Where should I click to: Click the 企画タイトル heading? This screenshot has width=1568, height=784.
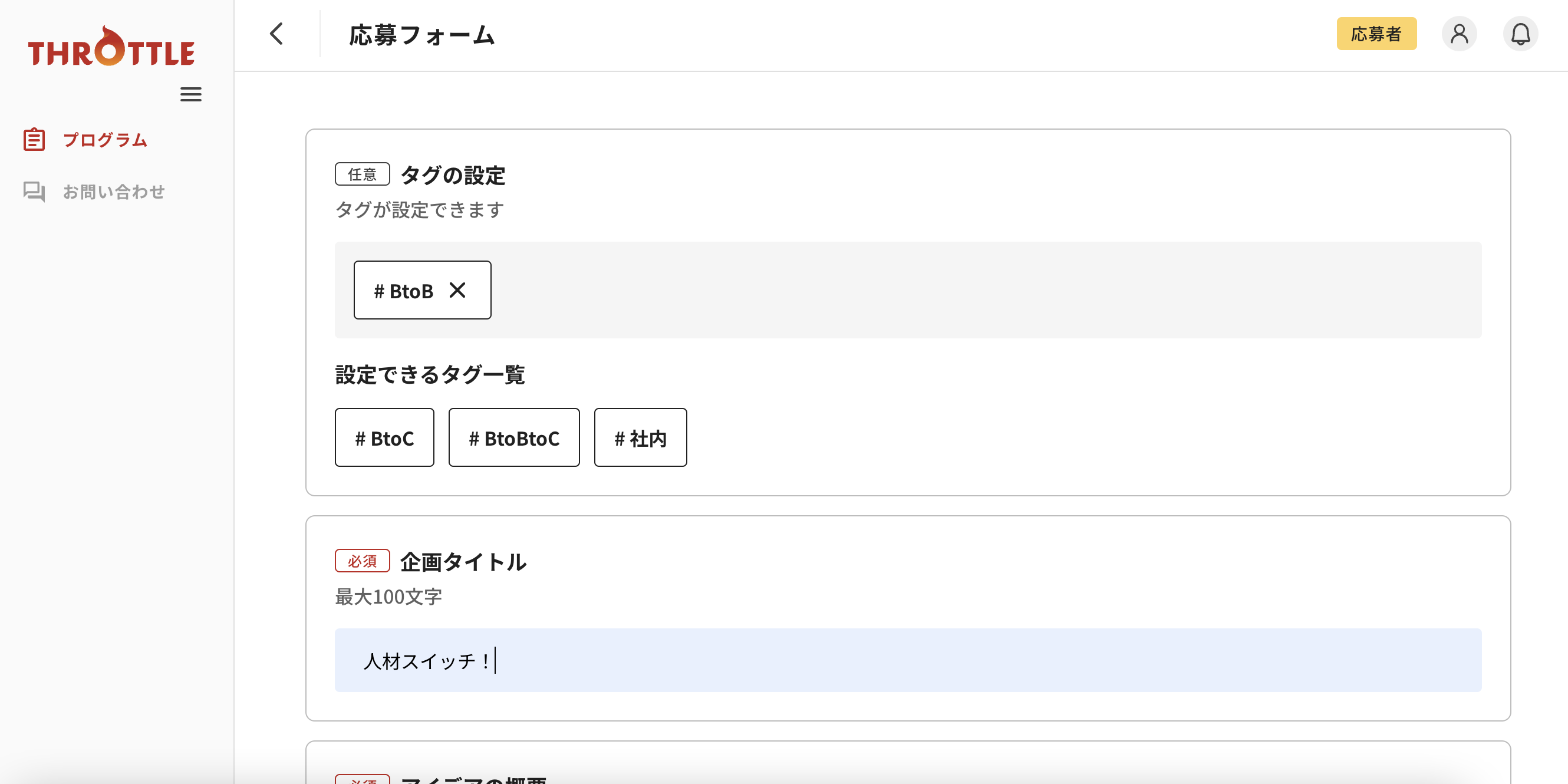coord(463,562)
